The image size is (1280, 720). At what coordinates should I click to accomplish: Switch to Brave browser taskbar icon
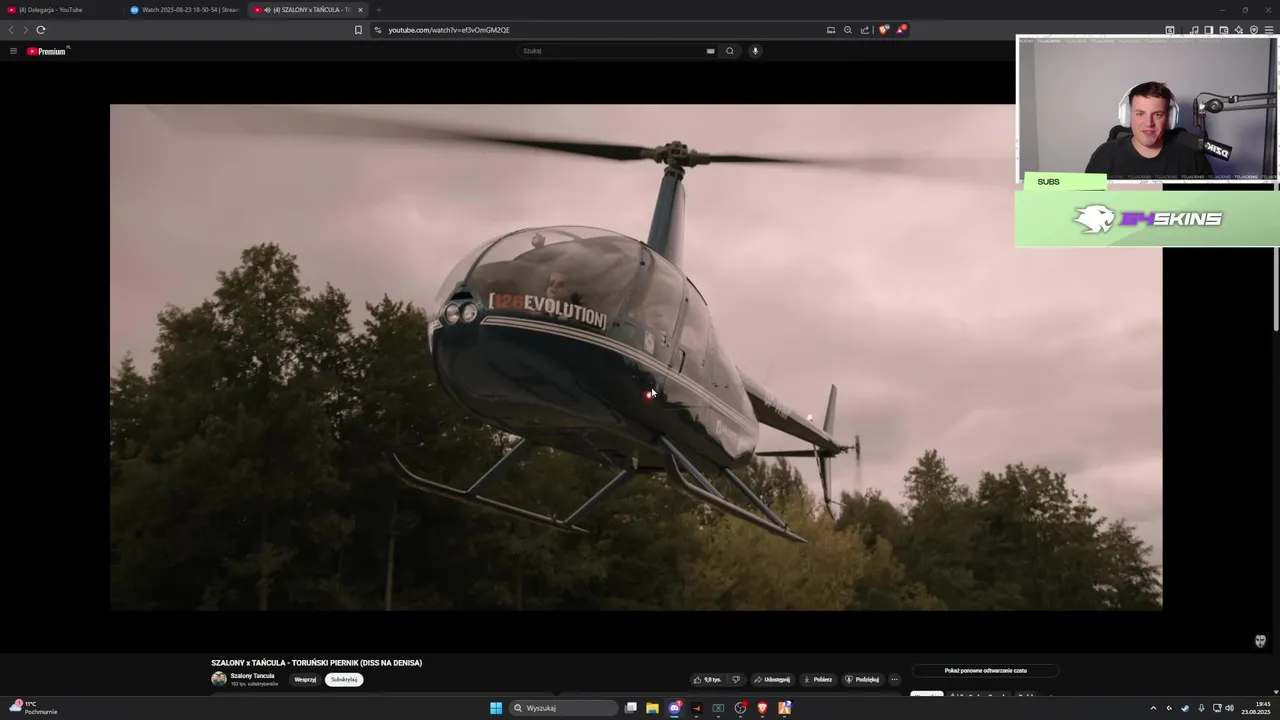click(x=762, y=708)
